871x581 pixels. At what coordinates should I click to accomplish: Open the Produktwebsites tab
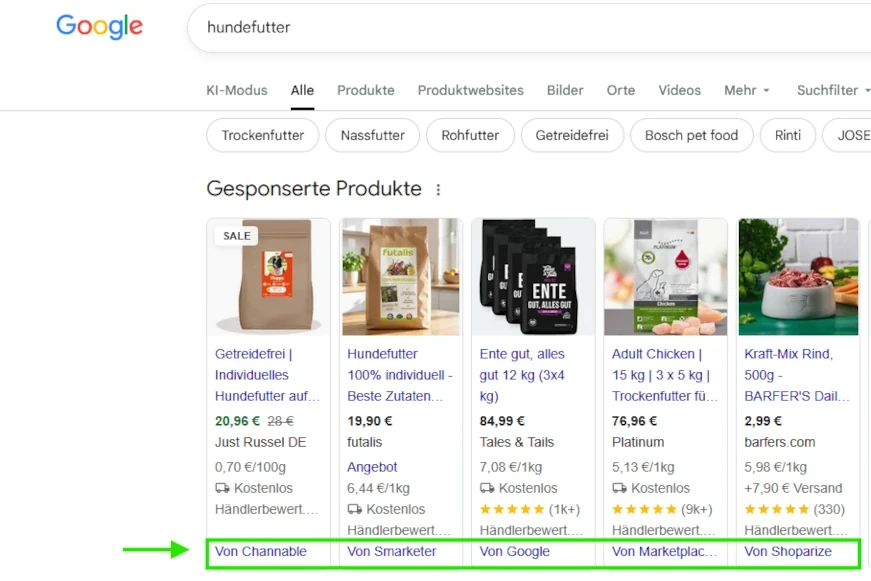pyautogui.click(x=470, y=90)
